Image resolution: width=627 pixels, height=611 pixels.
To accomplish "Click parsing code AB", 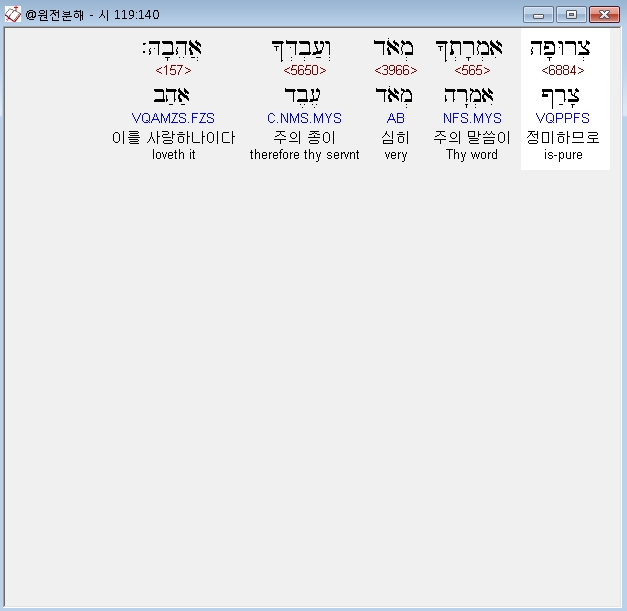I will 395,118.
